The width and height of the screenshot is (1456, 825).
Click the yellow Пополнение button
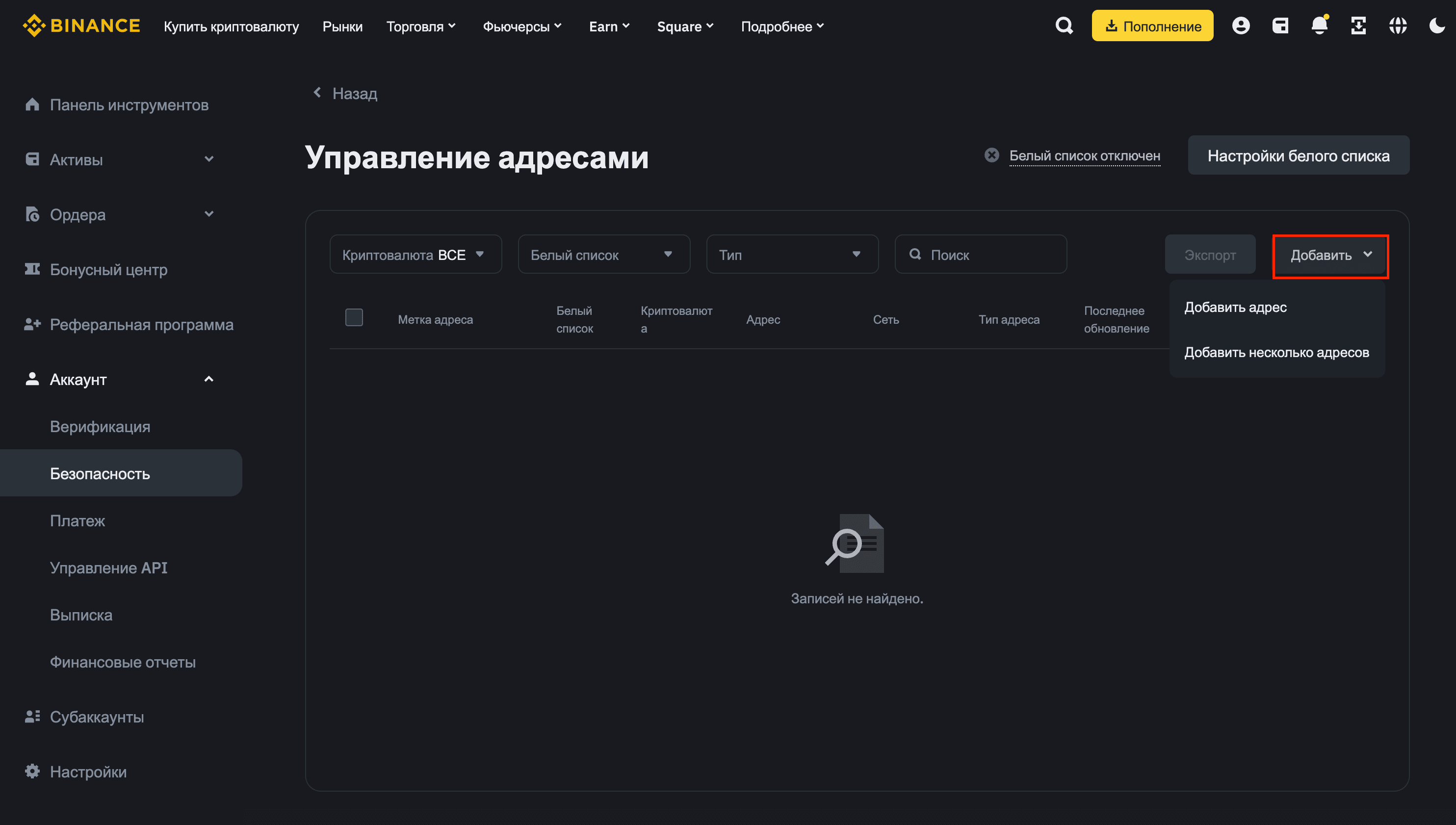click(1152, 26)
